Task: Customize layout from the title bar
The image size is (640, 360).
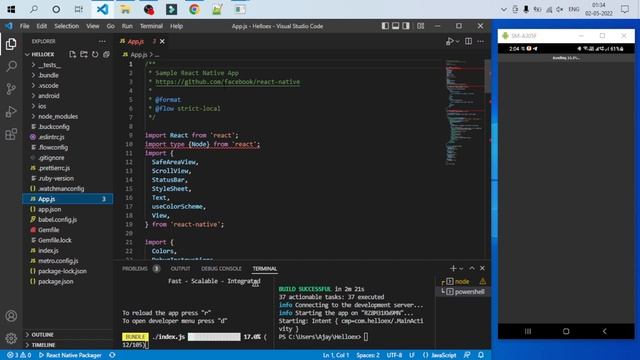Action: click(x=420, y=26)
